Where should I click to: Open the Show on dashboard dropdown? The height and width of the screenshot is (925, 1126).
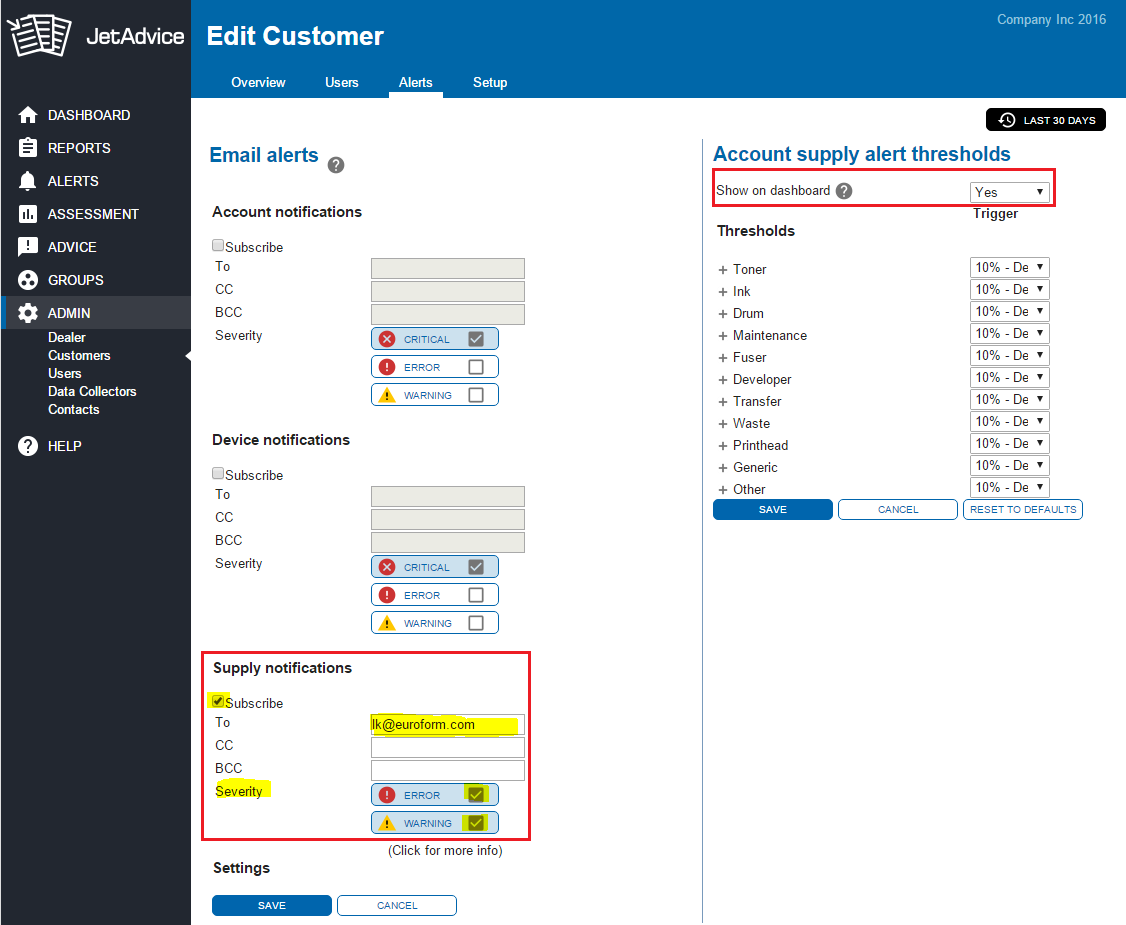tap(1009, 192)
